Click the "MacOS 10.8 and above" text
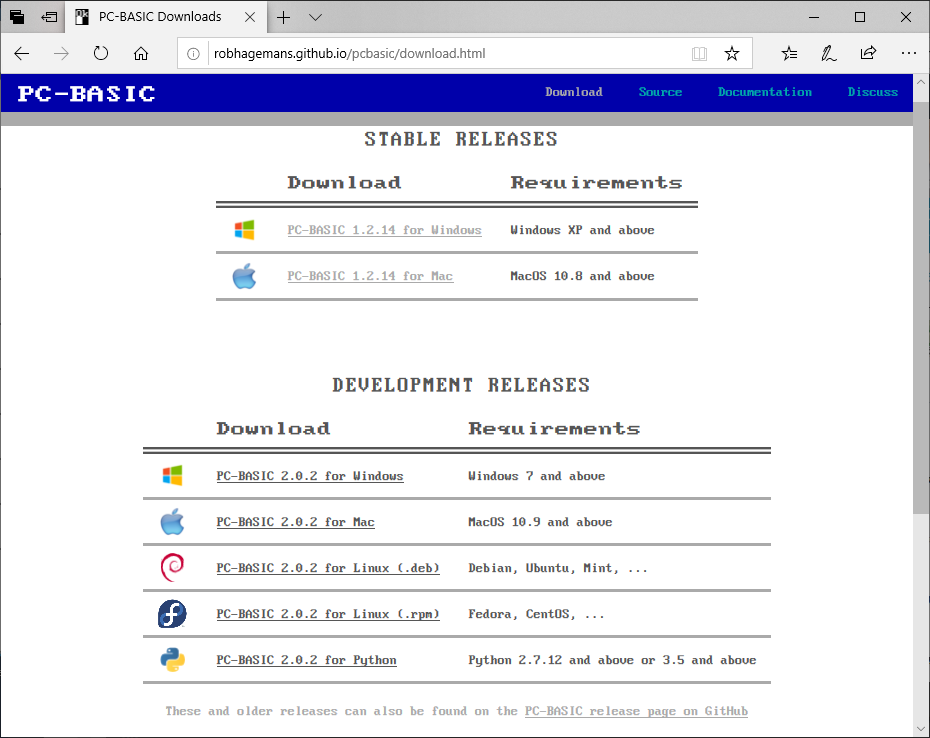 click(x=582, y=276)
